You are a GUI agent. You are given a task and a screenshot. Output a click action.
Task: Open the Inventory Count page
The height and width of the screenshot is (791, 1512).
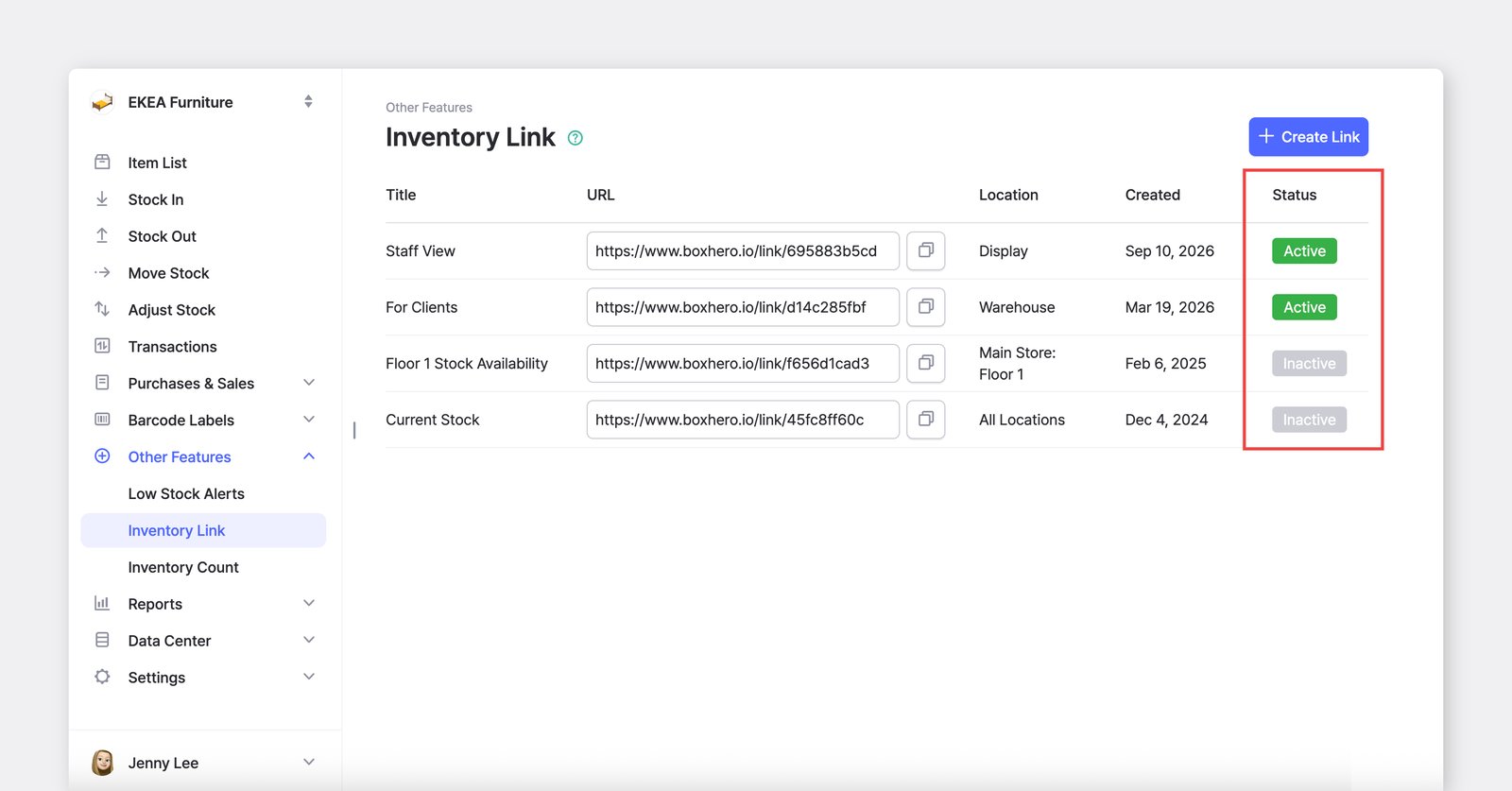pos(183,568)
